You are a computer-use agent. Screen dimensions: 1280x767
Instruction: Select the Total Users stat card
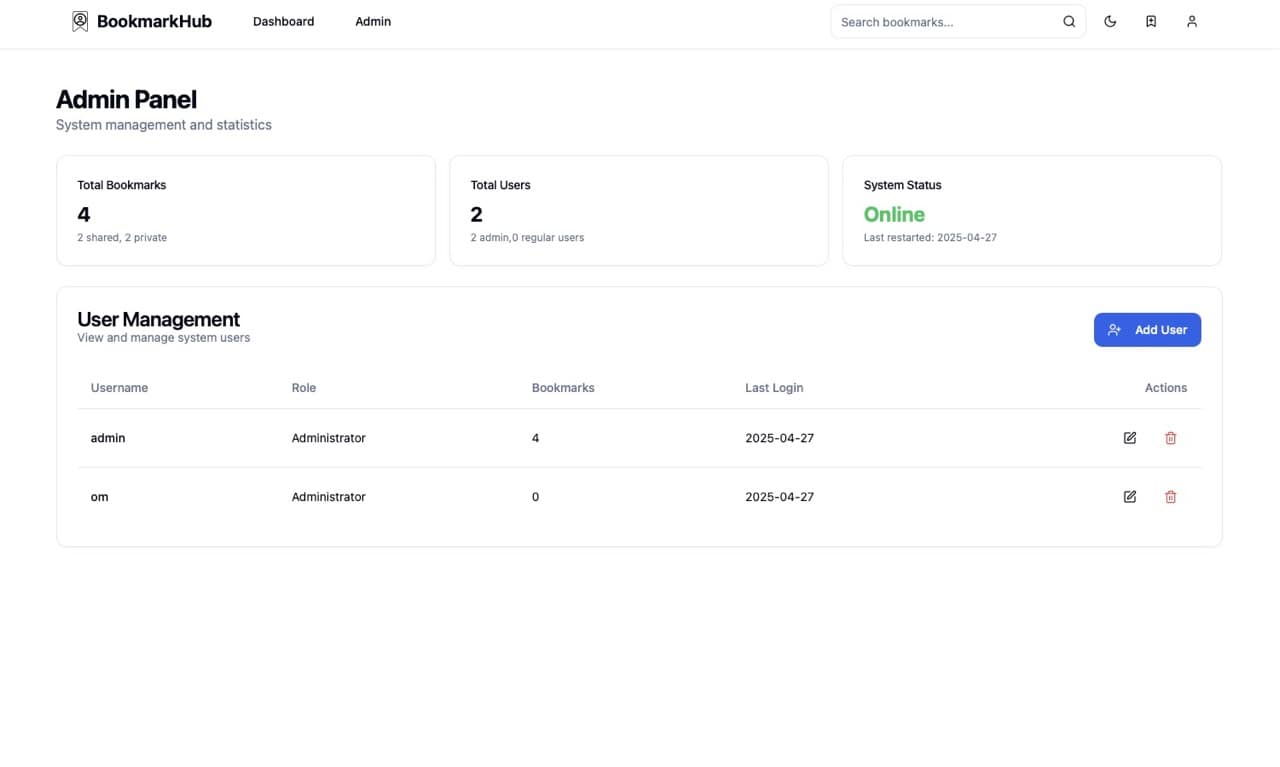pos(639,211)
